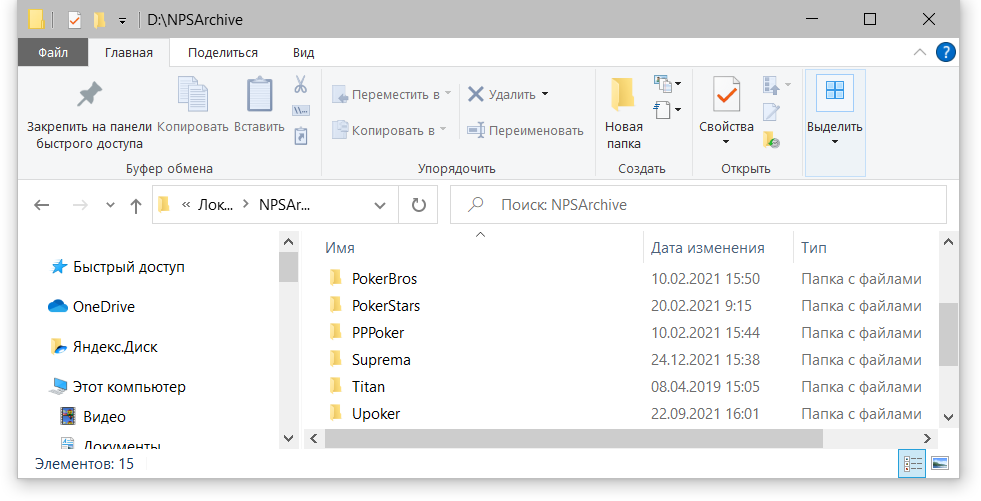Screen dimensions: 981x501
Task: Copy path icon in clipboard group
Action: tap(301, 110)
